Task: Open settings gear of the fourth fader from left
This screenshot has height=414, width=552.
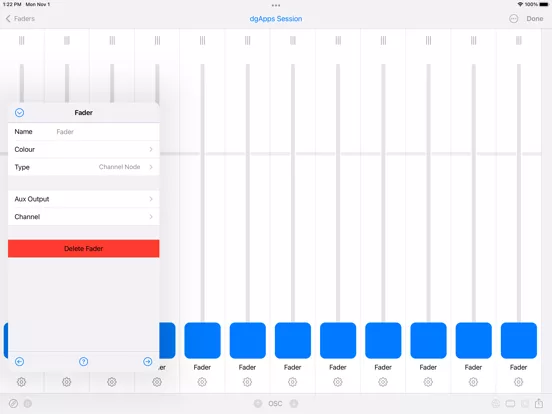Action: [x=157, y=382]
